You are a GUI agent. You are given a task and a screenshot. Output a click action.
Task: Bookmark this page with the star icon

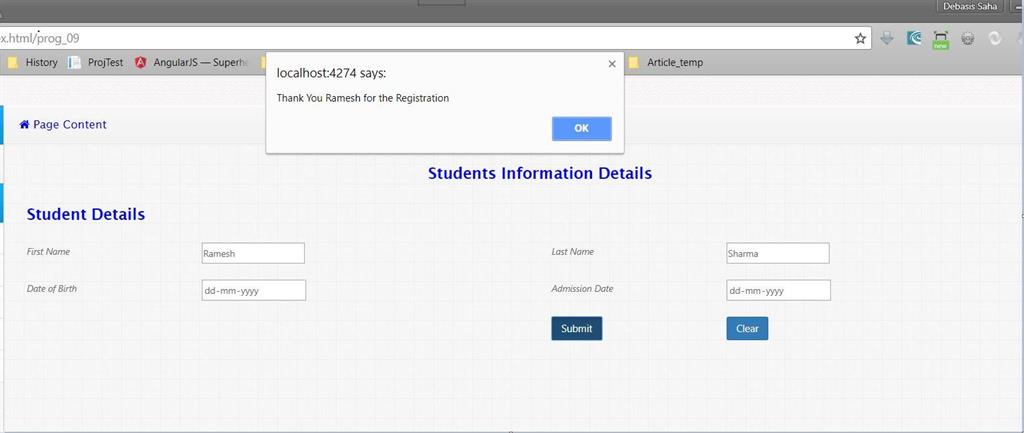point(860,39)
